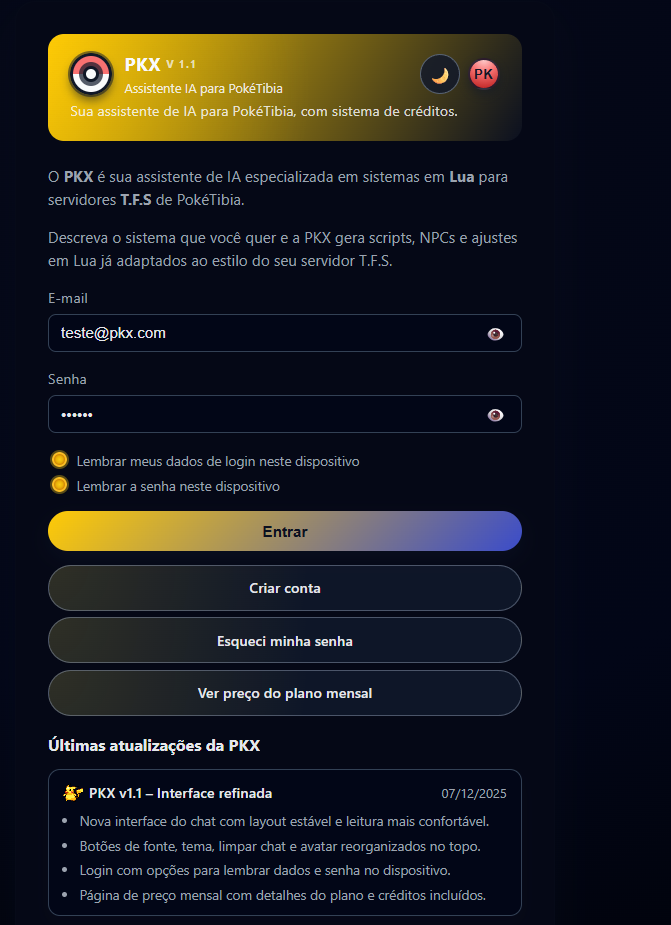Focus the E-mail input field

[x=260, y=334]
